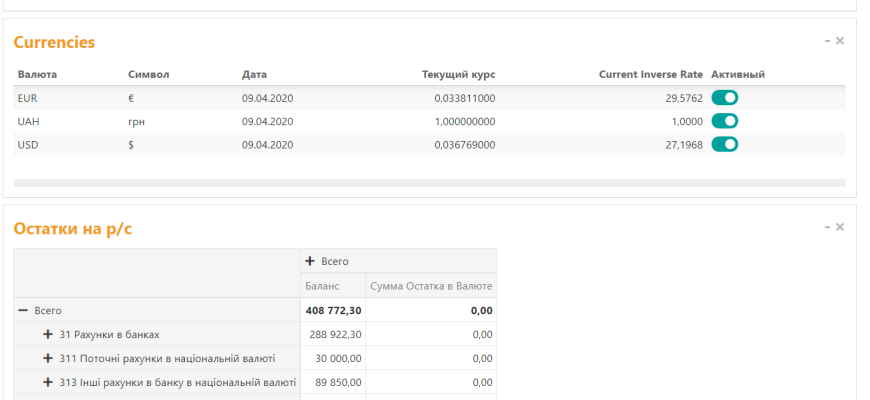Screen dimensions: 870x400
Task: Click the Сумма Остатка в Валюте header
Action: (x=431, y=286)
